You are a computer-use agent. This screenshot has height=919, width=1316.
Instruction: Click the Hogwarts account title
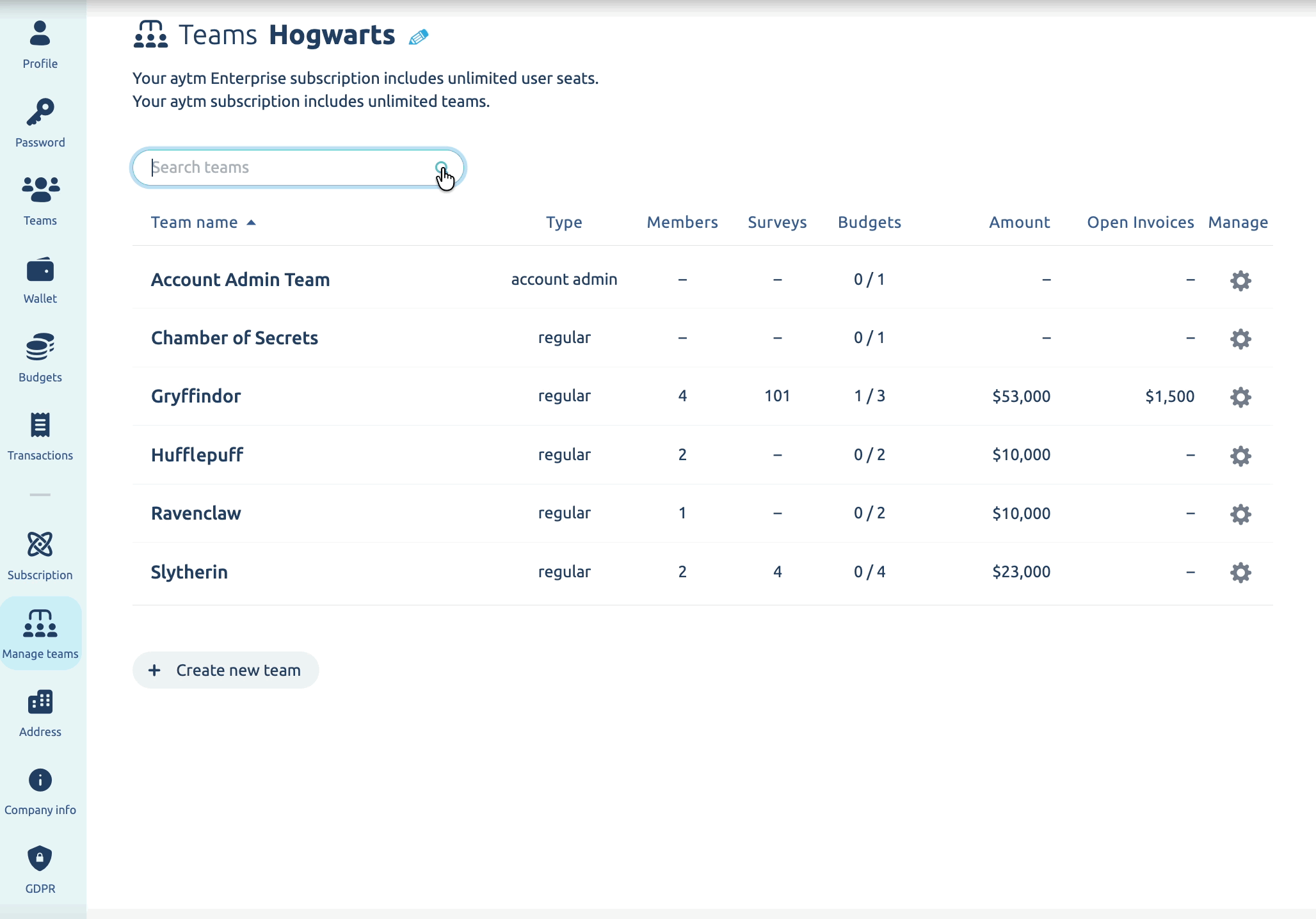coord(332,35)
